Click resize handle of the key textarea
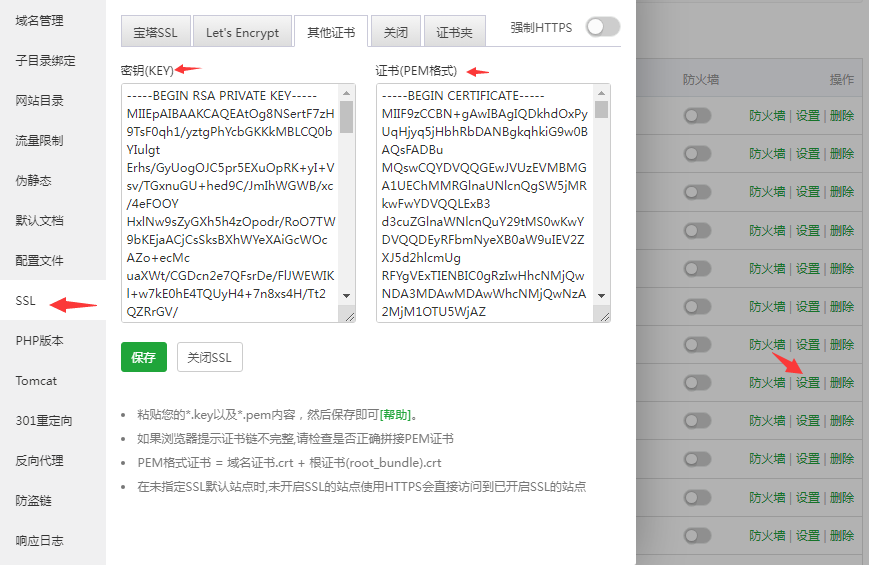Viewport: 869px width, 565px height. click(x=347, y=315)
